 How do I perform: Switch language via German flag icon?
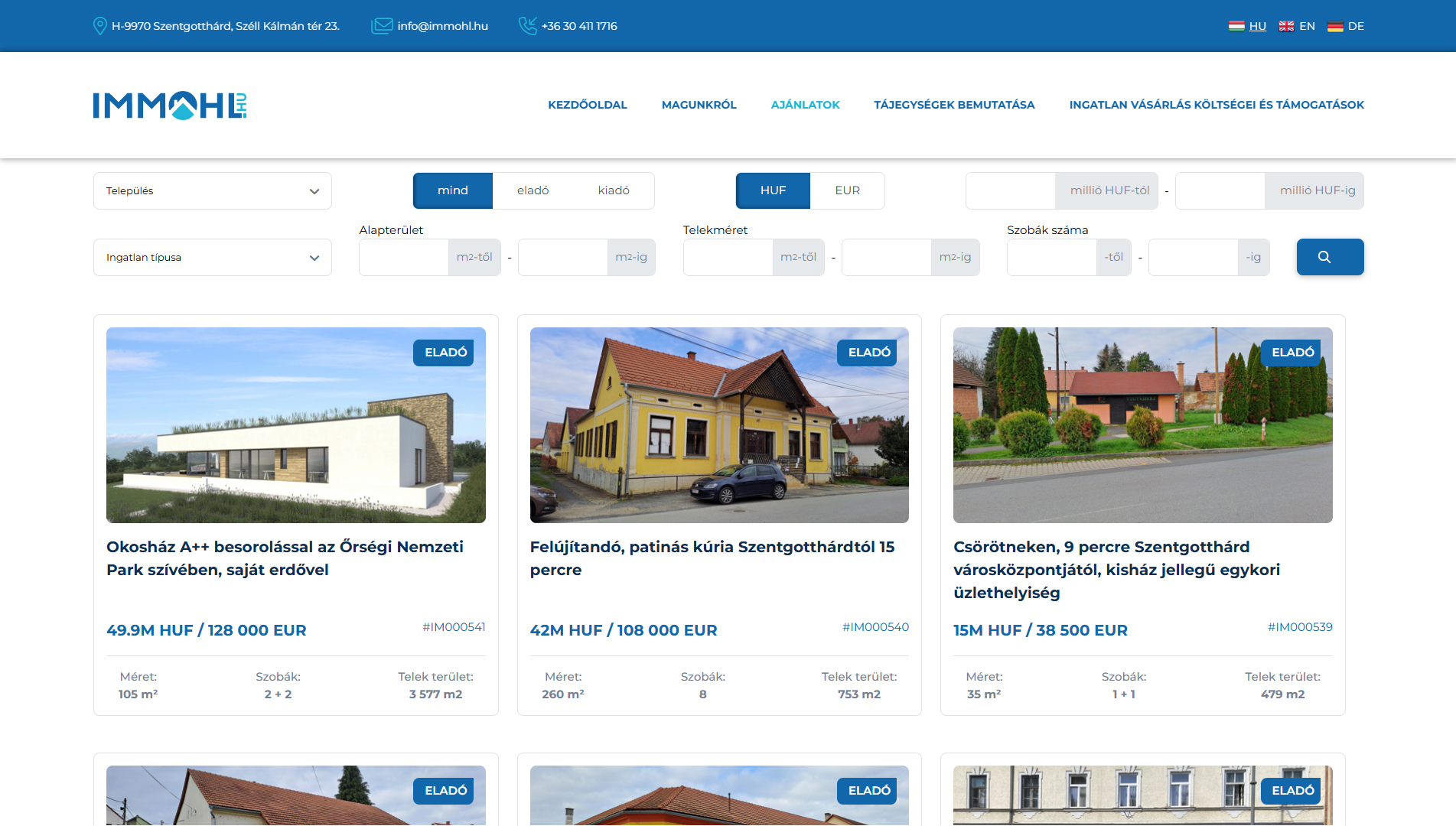[1335, 26]
